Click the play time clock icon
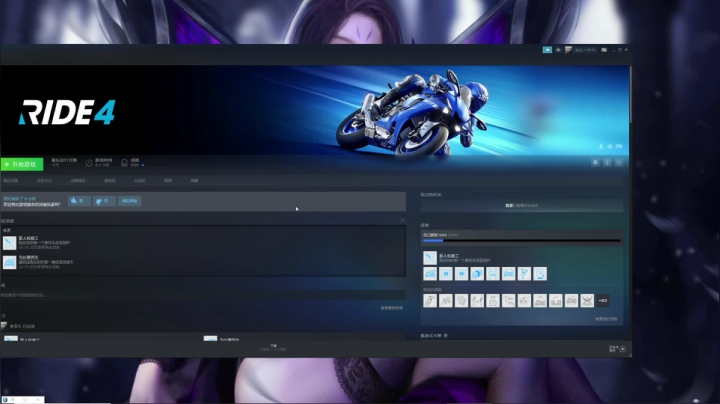 (x=89, y=163)
